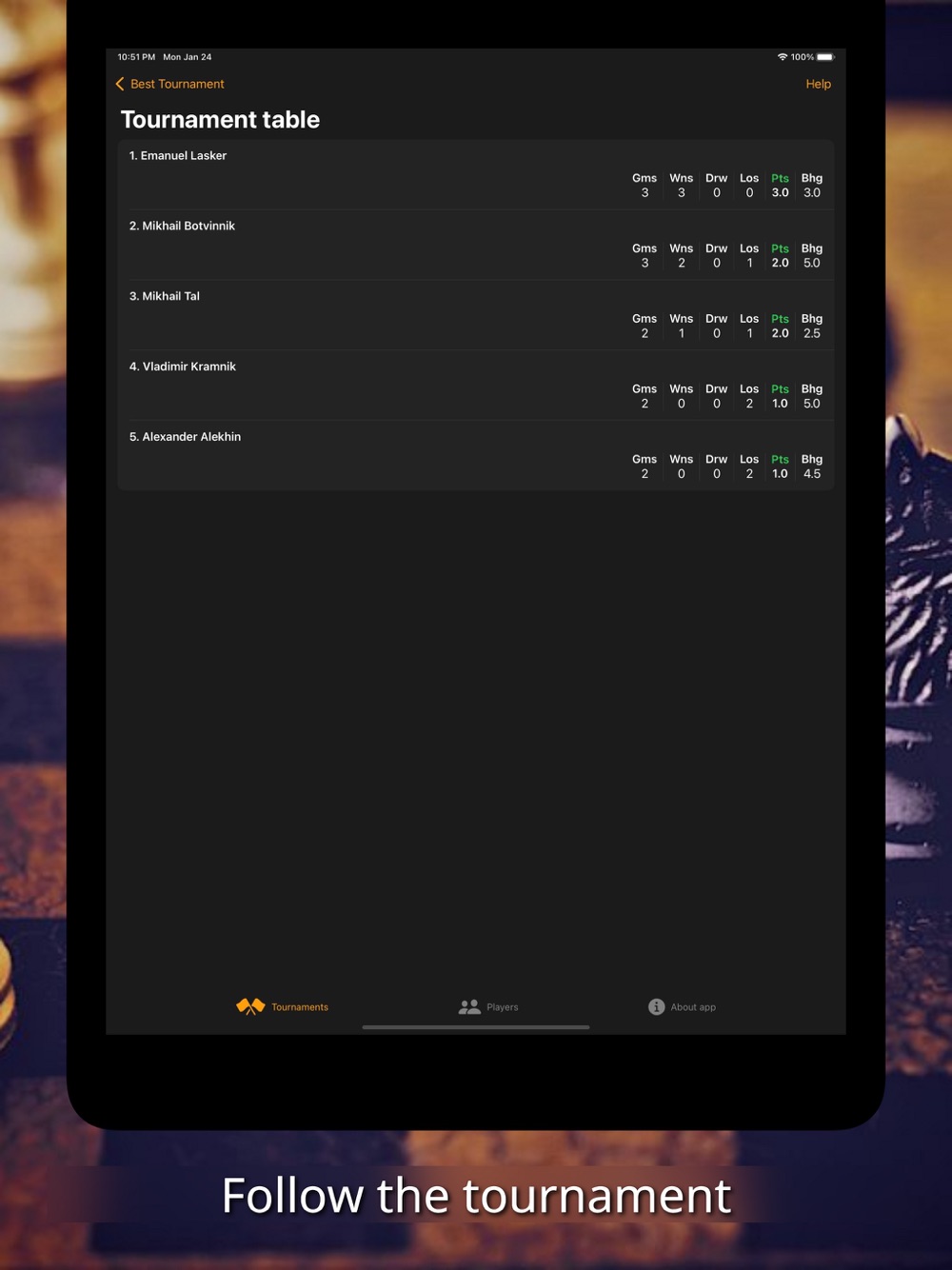This screenshot has height=1270, width=952.
Task: Open the Help link
Action: pyautogui.click(x=819, y=84)
